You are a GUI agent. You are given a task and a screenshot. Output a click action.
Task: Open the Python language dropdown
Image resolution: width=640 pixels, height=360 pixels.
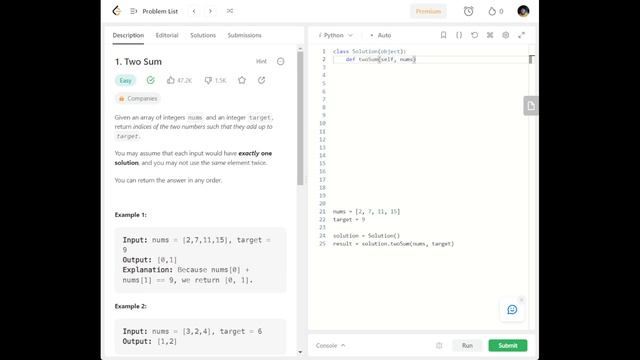336,36
